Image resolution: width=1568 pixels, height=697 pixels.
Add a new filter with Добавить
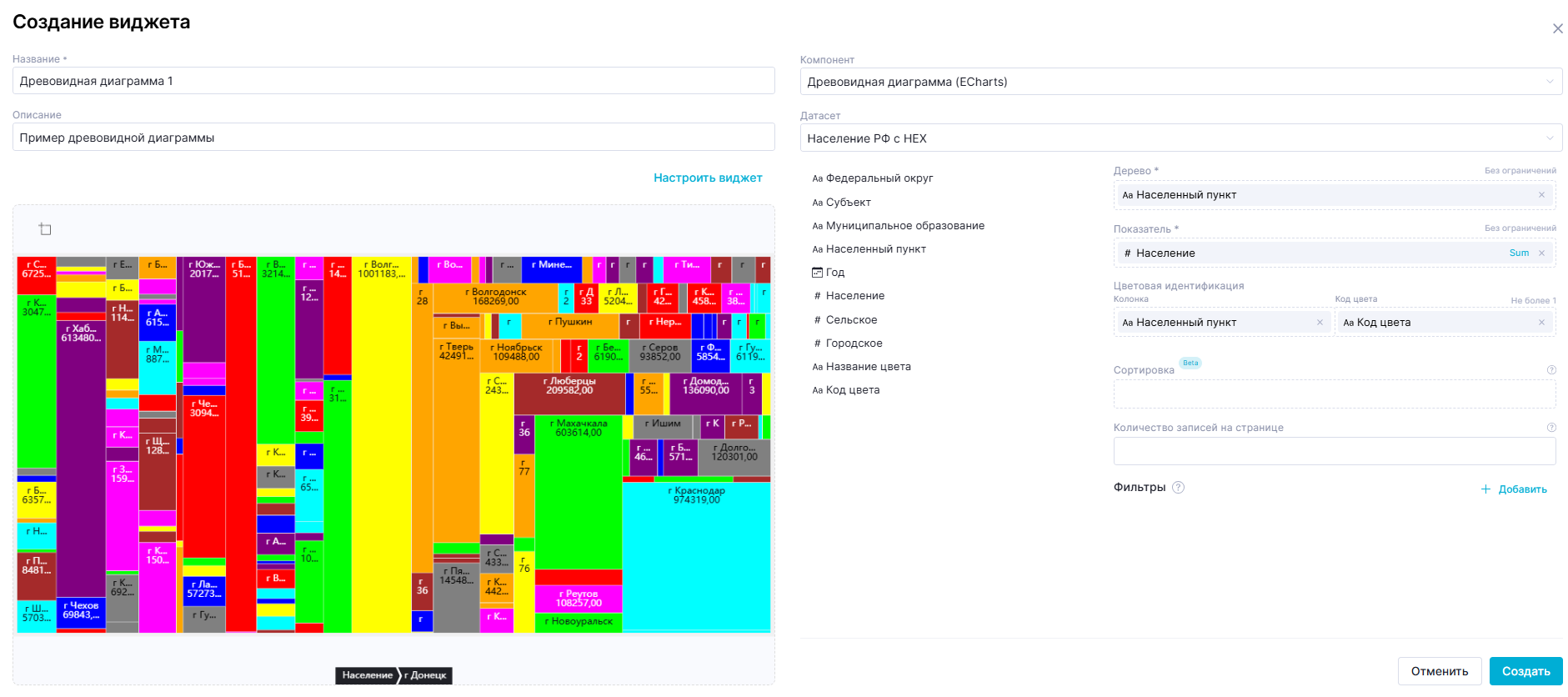[1514, 489]
